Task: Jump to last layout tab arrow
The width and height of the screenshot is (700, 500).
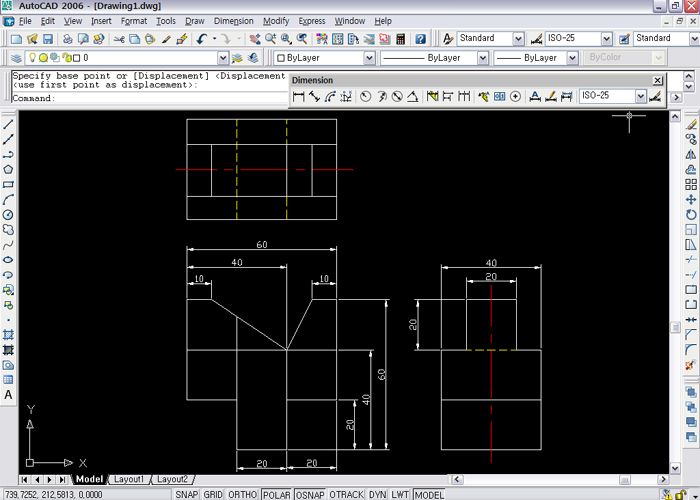Action: pos(62,479)
